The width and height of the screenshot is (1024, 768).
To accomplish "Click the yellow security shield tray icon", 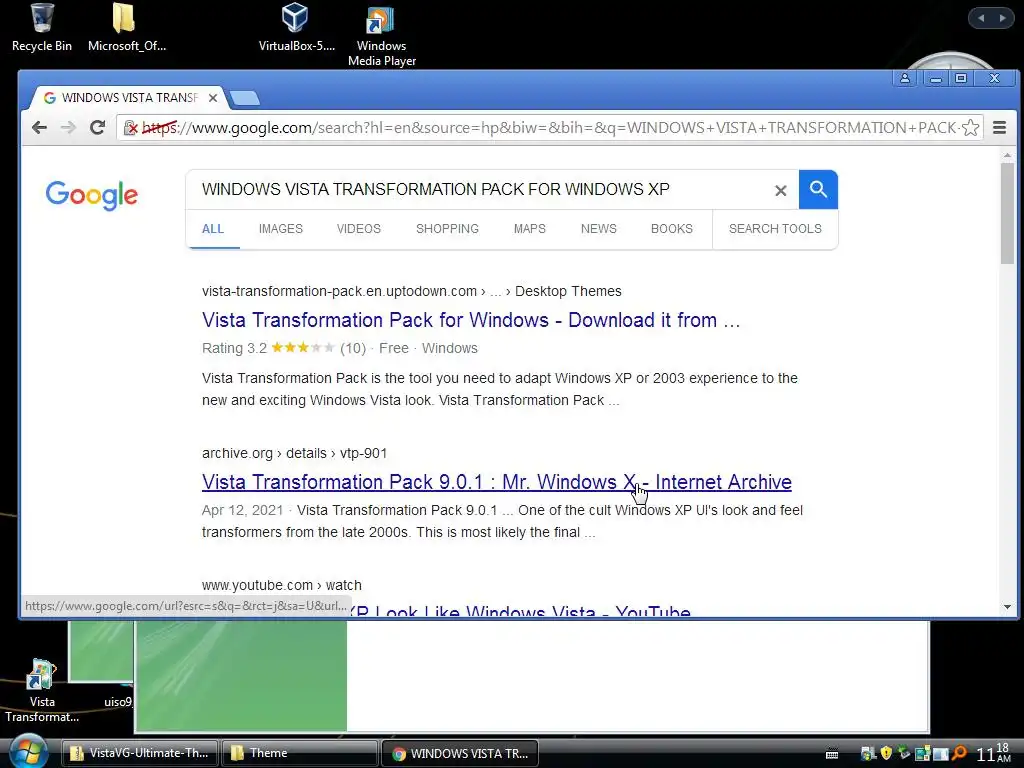I will point(886,753).
